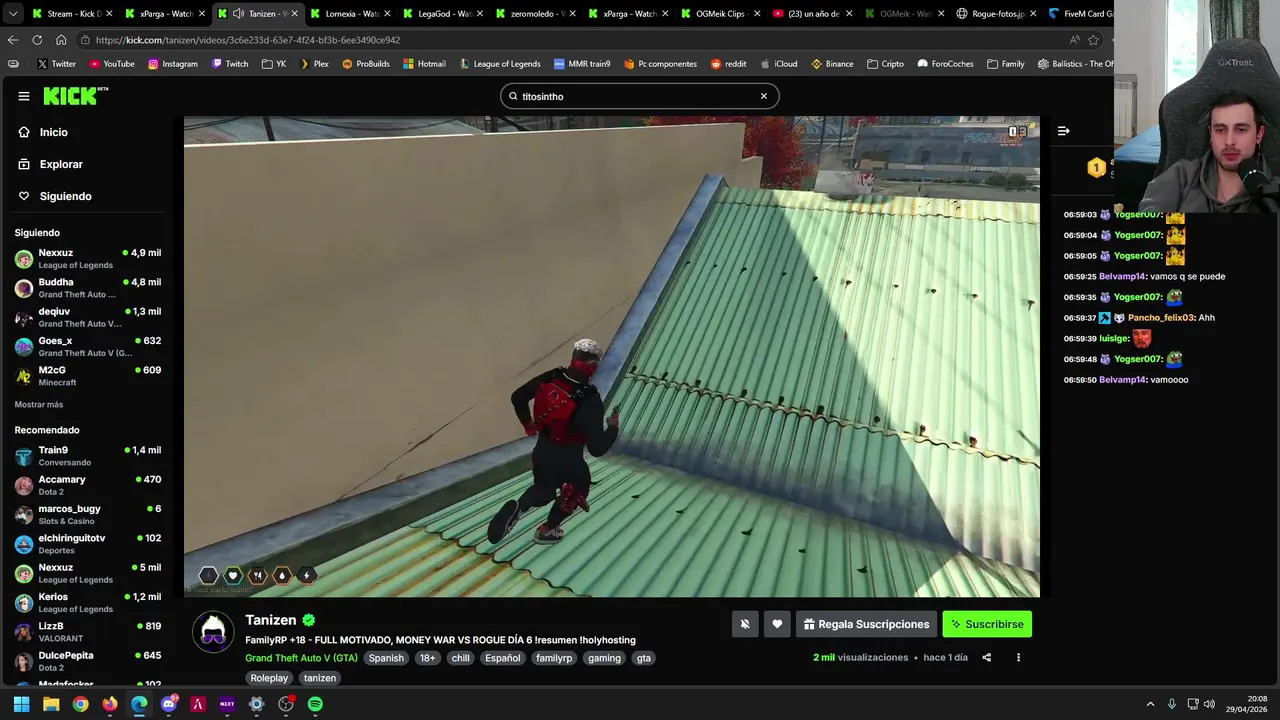Open video options three-dot menu

(x=1018, y=657)
